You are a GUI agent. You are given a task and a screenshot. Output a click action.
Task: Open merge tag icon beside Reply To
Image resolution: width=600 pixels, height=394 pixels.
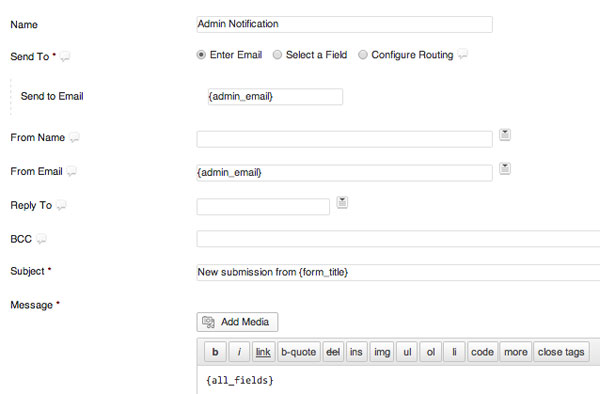(342, 202)
